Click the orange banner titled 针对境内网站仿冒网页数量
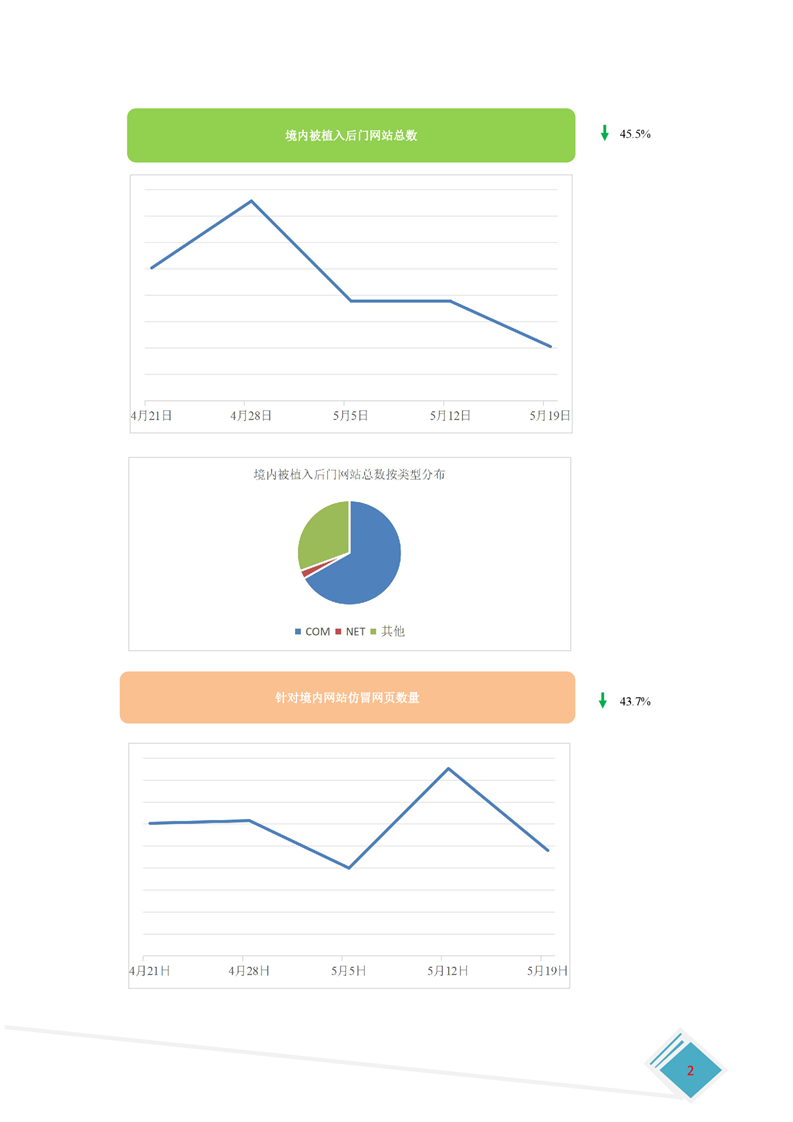This screenshot has height=1122, width=793. click(347, 697)
